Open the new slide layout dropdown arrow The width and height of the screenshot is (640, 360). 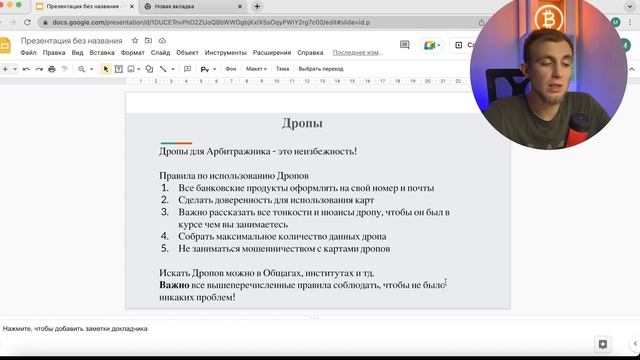coord(15,69)
